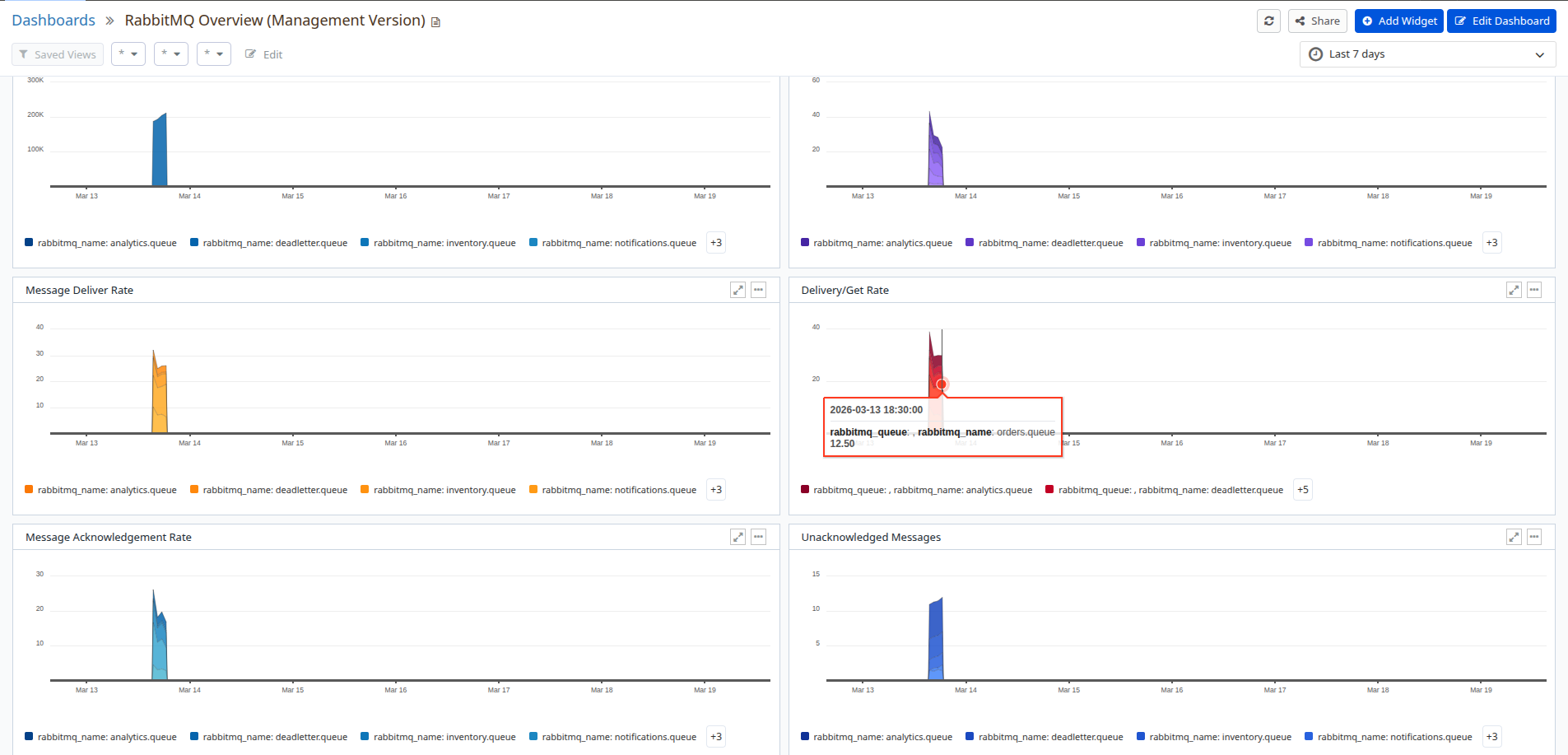Expand the Unacknowledged Messages widget to fullscreen
This screenshot has height=755, width=1568.
tap(1514, 537)
